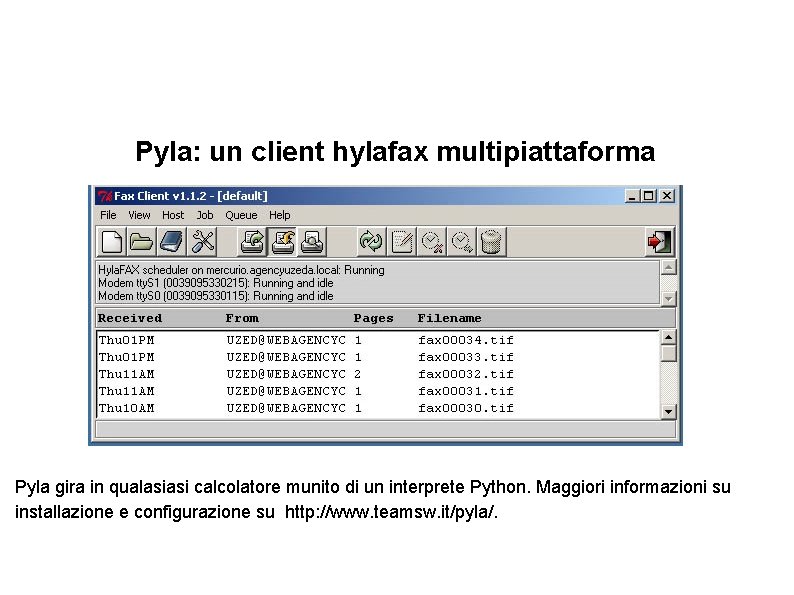Screen dimensions: 794x595
Task: Maximize the Fax Client window
Action: pyautogui.click(x=649, y=196)
